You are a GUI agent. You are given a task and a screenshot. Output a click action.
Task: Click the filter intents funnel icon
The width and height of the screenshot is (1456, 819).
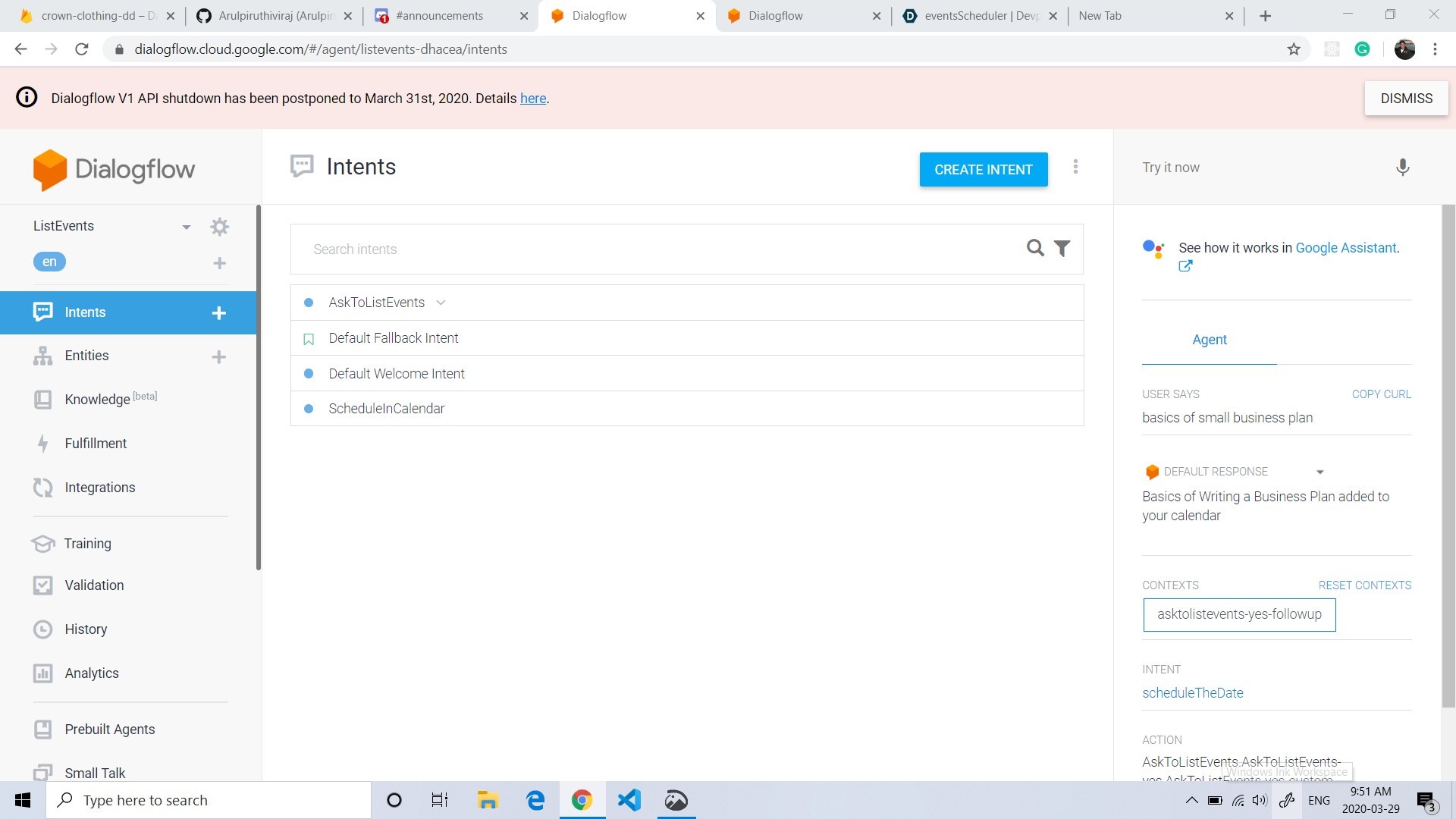coord(1062,248)
